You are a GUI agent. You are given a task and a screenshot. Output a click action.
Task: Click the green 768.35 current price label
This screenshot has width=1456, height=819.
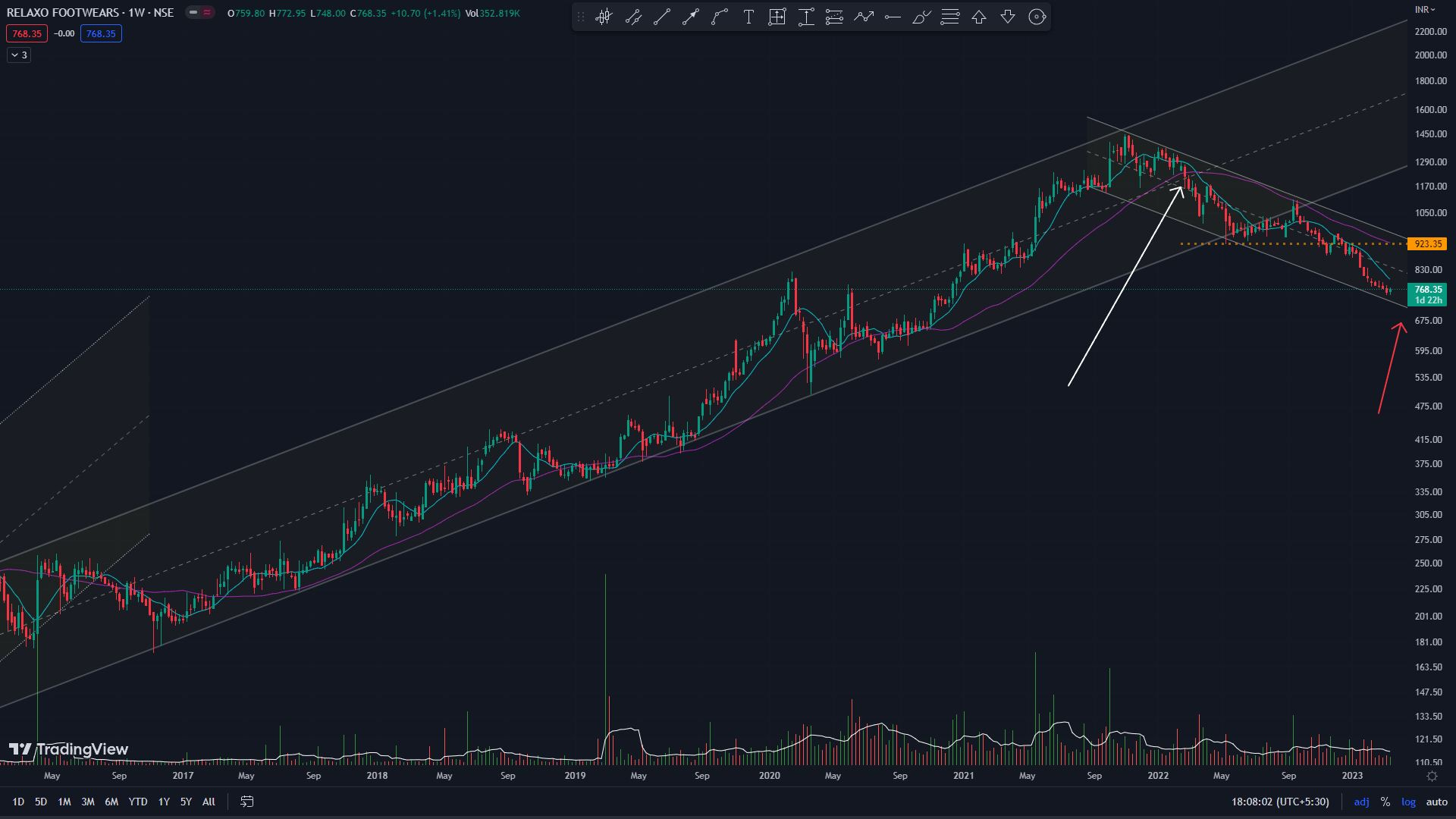(1426, 294)
